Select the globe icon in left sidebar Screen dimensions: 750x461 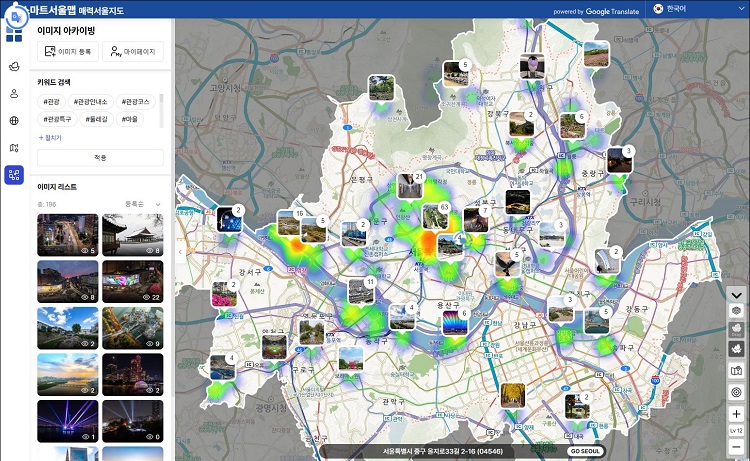point(14,121)
